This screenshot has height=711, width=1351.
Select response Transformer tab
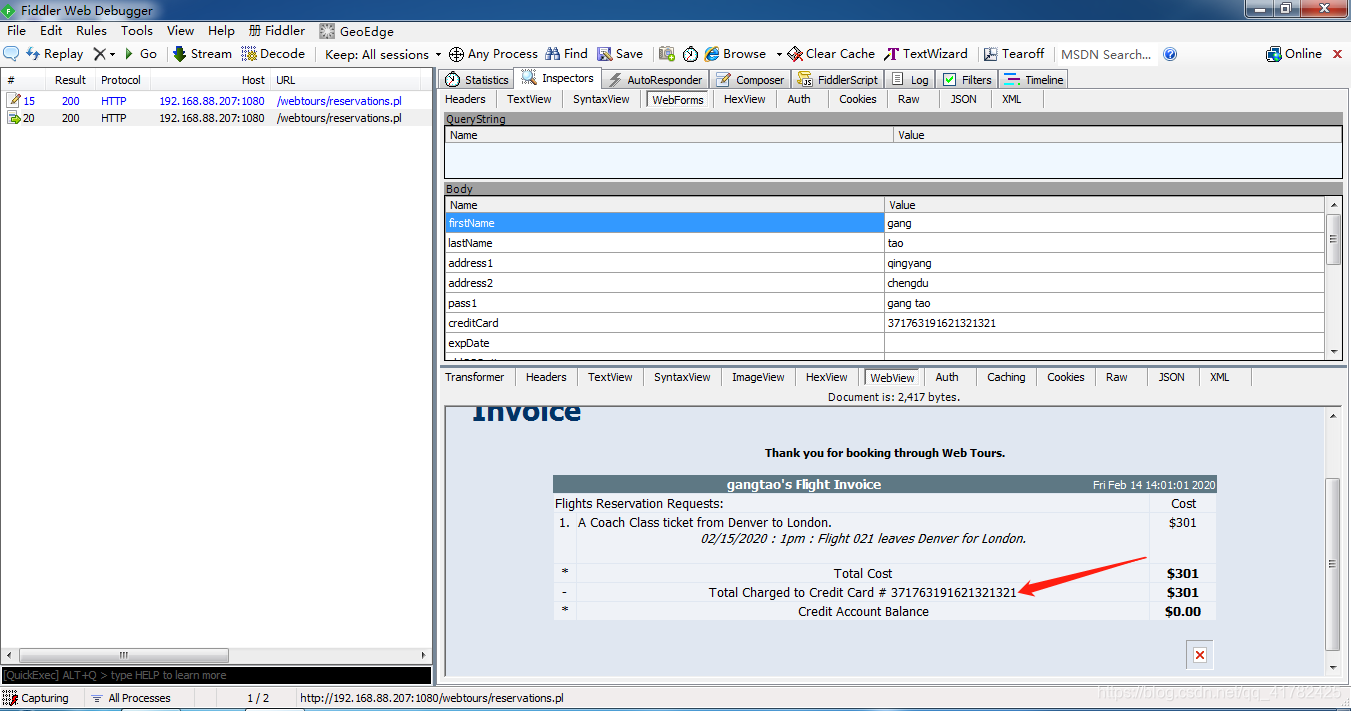475,377
